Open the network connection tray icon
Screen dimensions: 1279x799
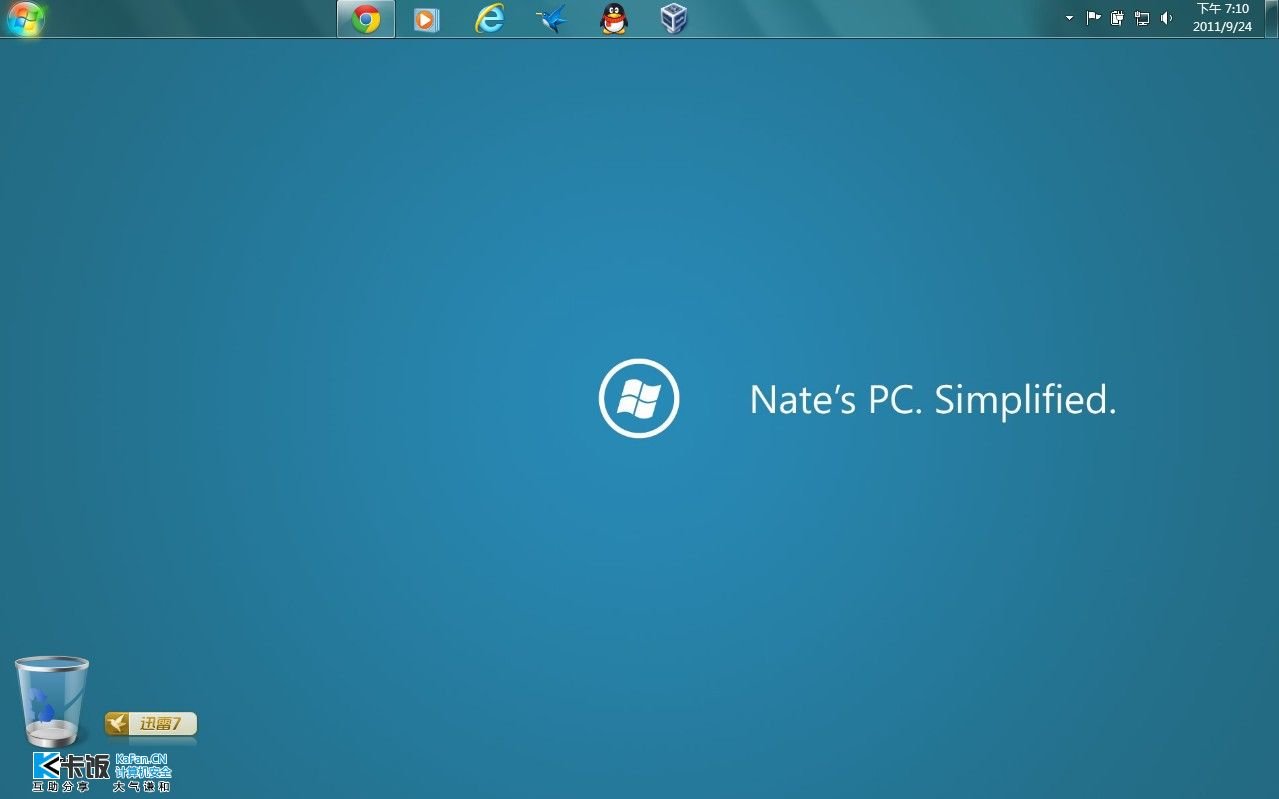[1142, 18]
